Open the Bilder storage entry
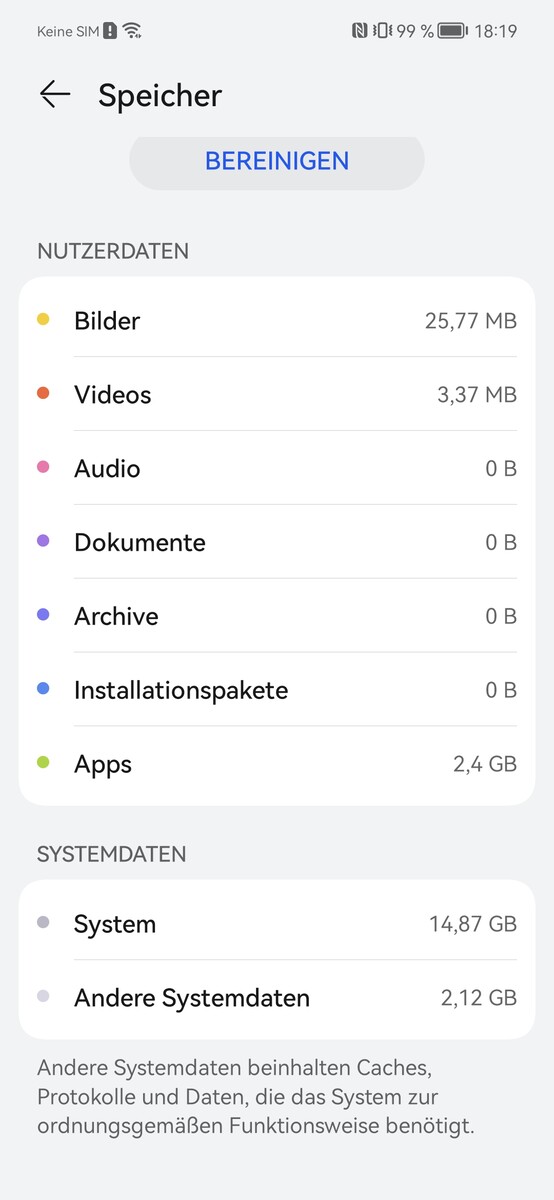The width and height of the screenshot is (554, 1200). (x=277, y=320)
